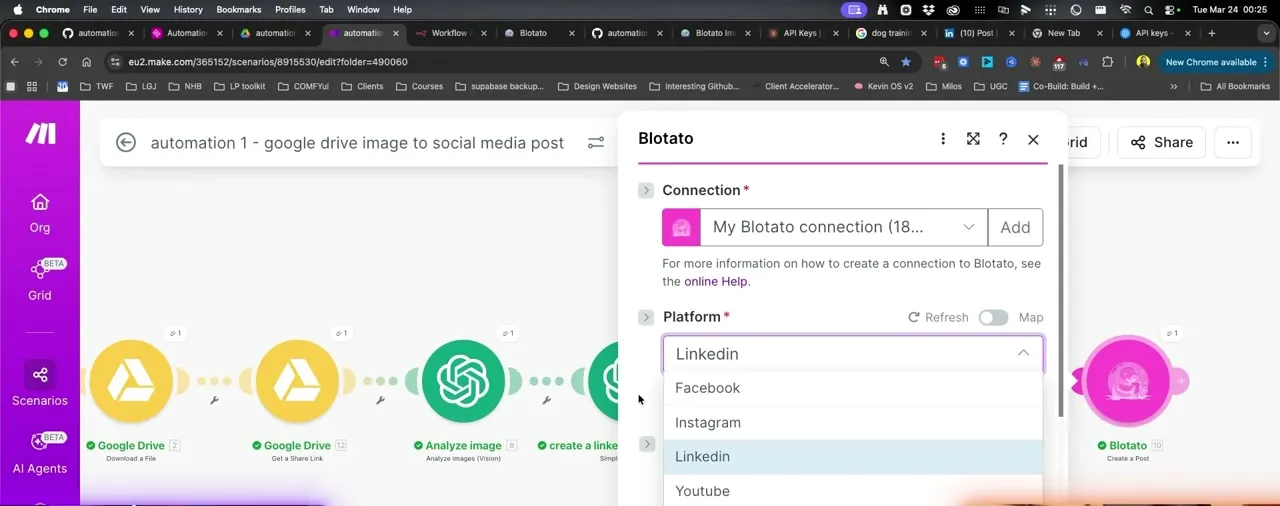This screenshot has height=506, width=1280.
Task: Open AI Agents in the sidebar
Action: 40,452
